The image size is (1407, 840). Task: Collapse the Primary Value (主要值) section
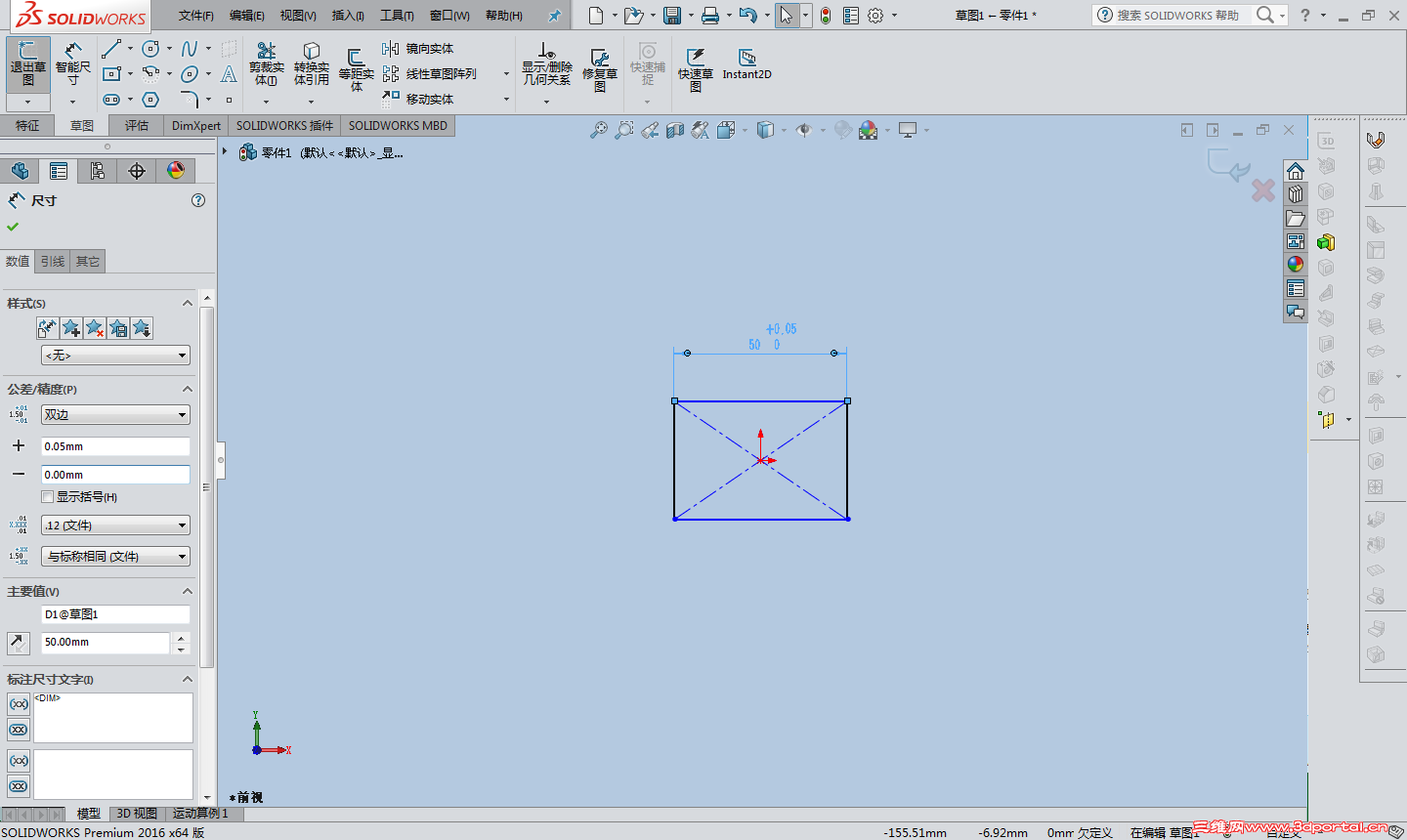tap(188, 592)
